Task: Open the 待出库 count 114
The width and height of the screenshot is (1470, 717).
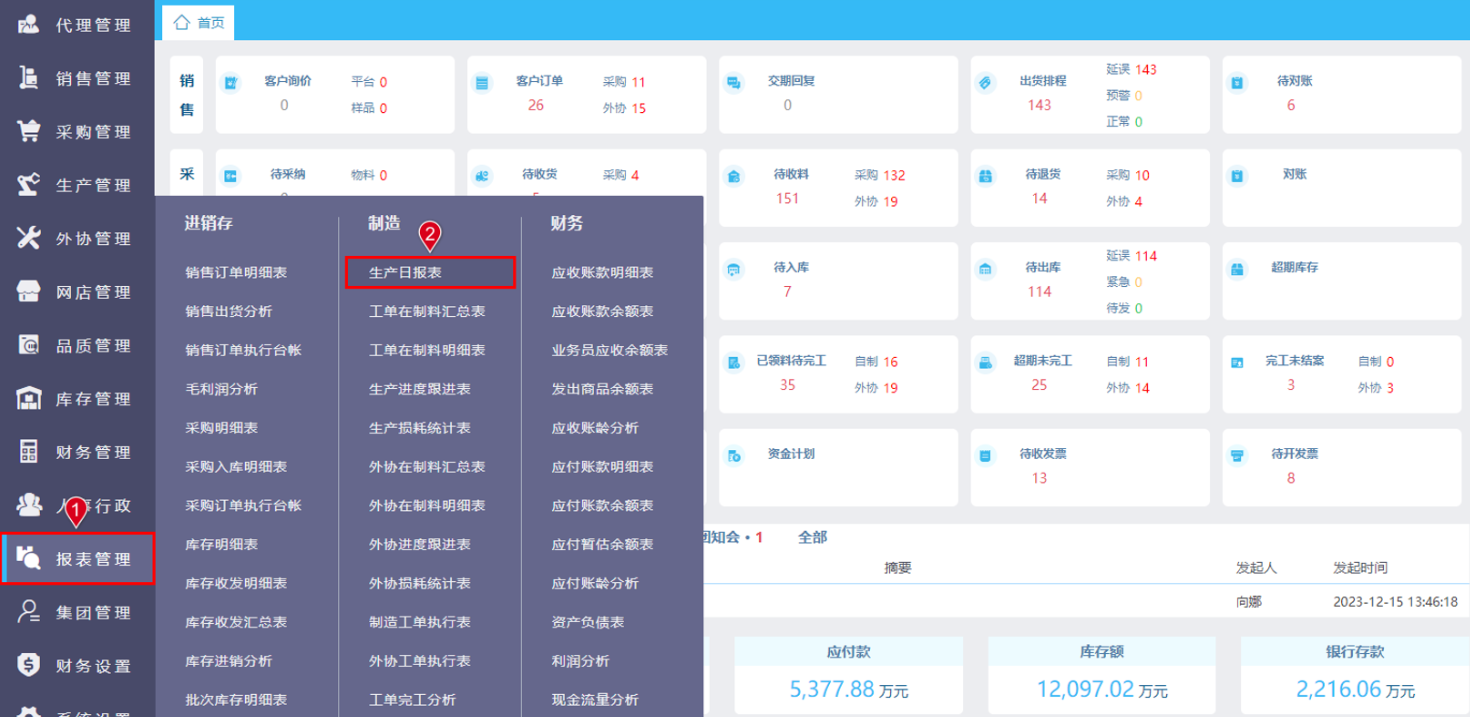Action: click(1039, 291)
